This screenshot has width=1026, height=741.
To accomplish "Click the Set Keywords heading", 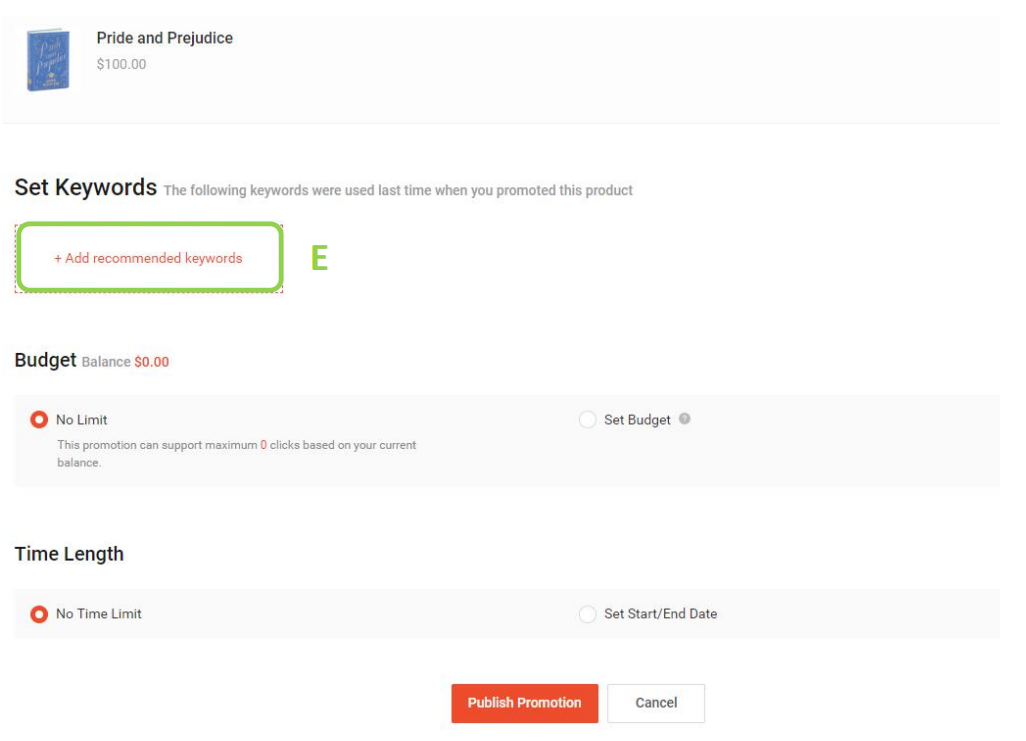I will click(86, 187).
